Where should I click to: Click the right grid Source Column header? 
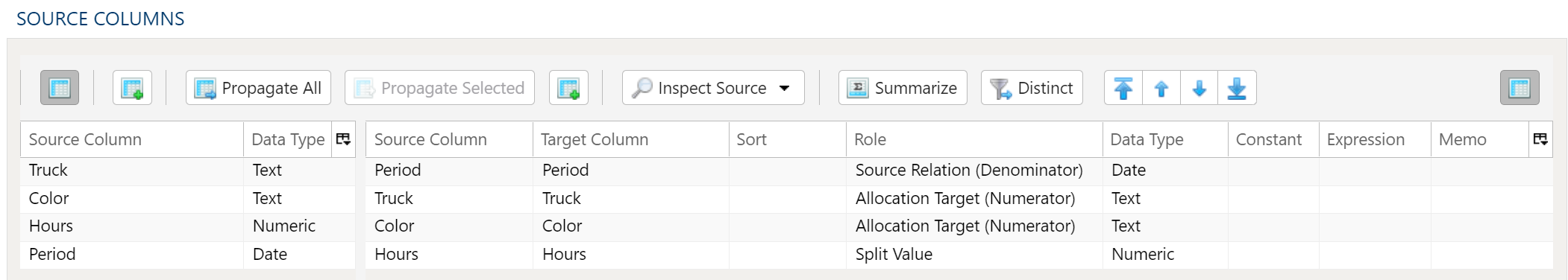coord(450,139)
